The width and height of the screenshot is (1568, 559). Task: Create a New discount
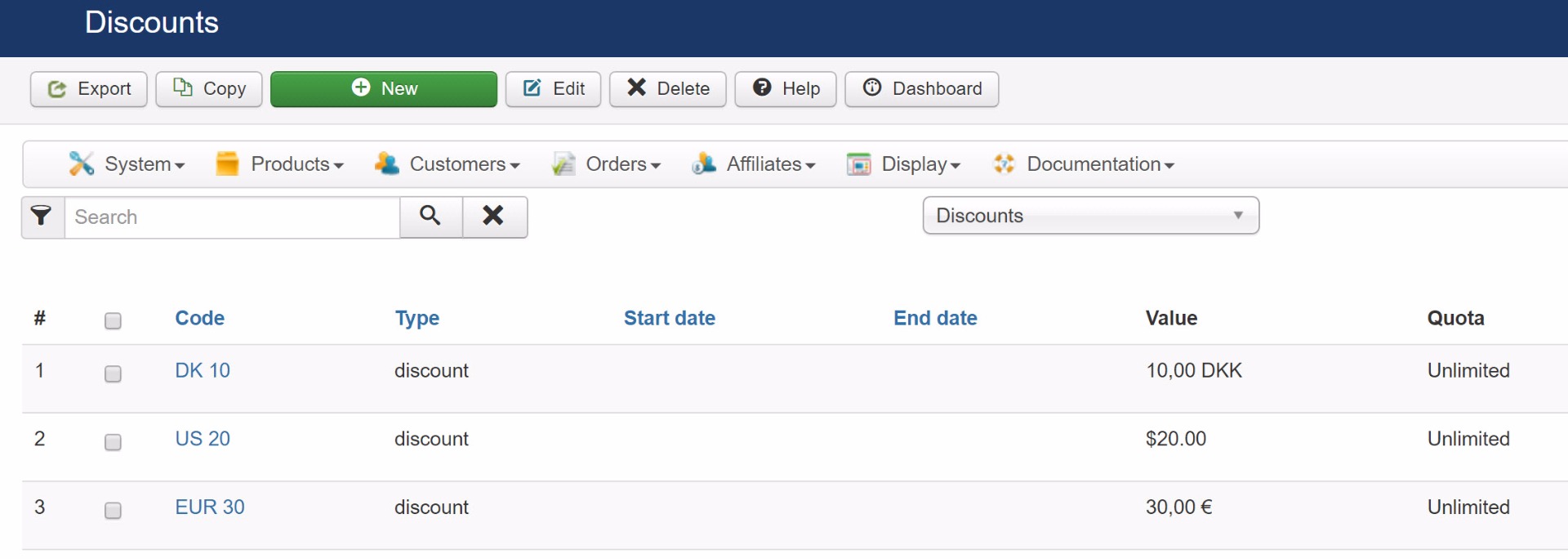(384, 89)
